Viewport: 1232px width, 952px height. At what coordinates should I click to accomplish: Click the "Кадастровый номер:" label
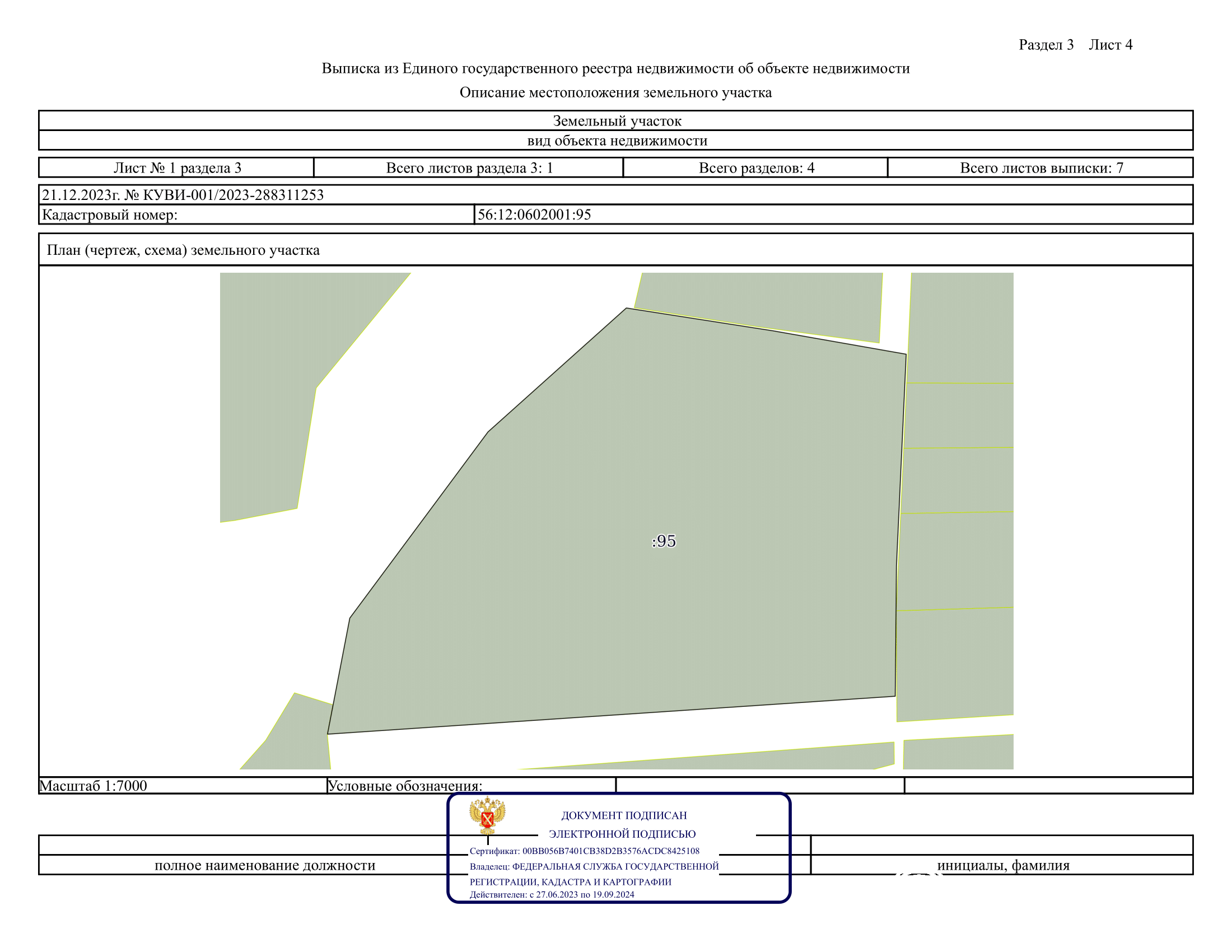(109, 215)
